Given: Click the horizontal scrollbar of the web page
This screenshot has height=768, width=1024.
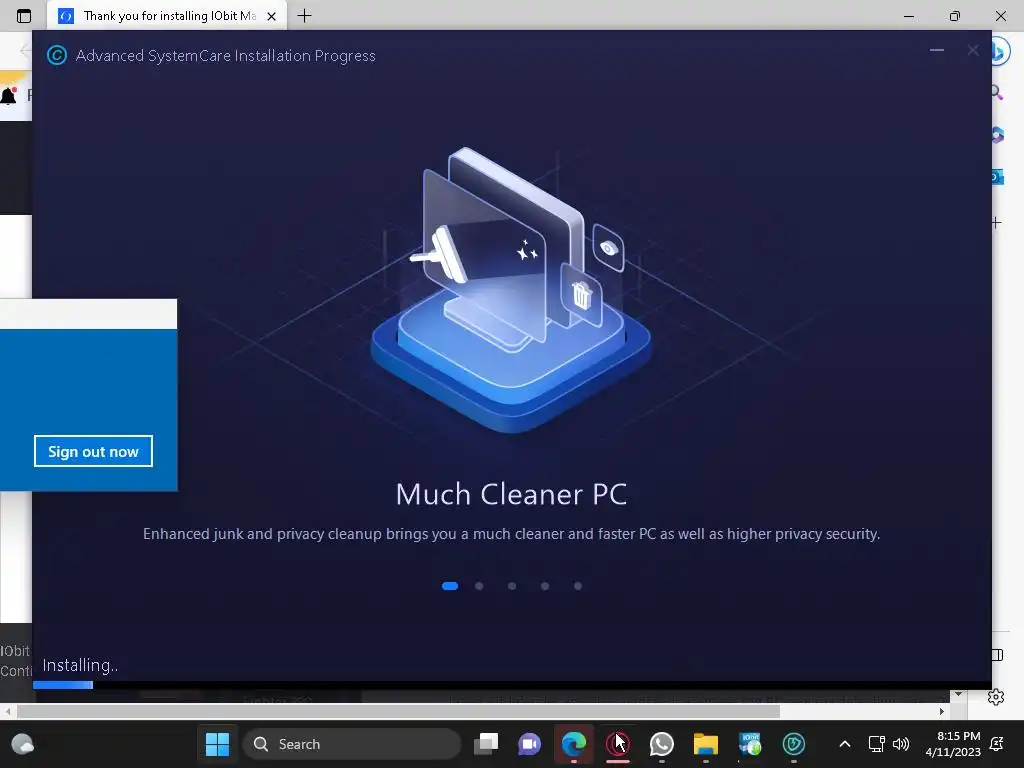Looking at the screenshot, I should point(398,711).
